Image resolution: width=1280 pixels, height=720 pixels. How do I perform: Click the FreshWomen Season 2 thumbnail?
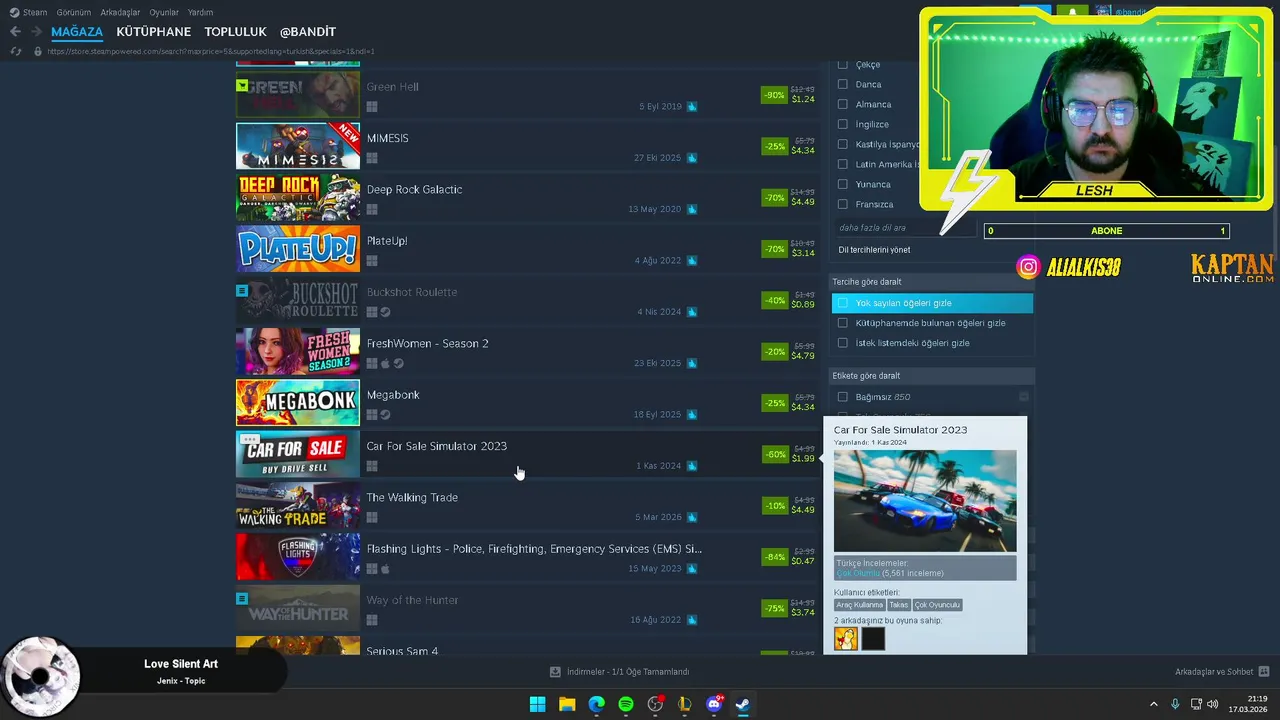coord(298,351)
